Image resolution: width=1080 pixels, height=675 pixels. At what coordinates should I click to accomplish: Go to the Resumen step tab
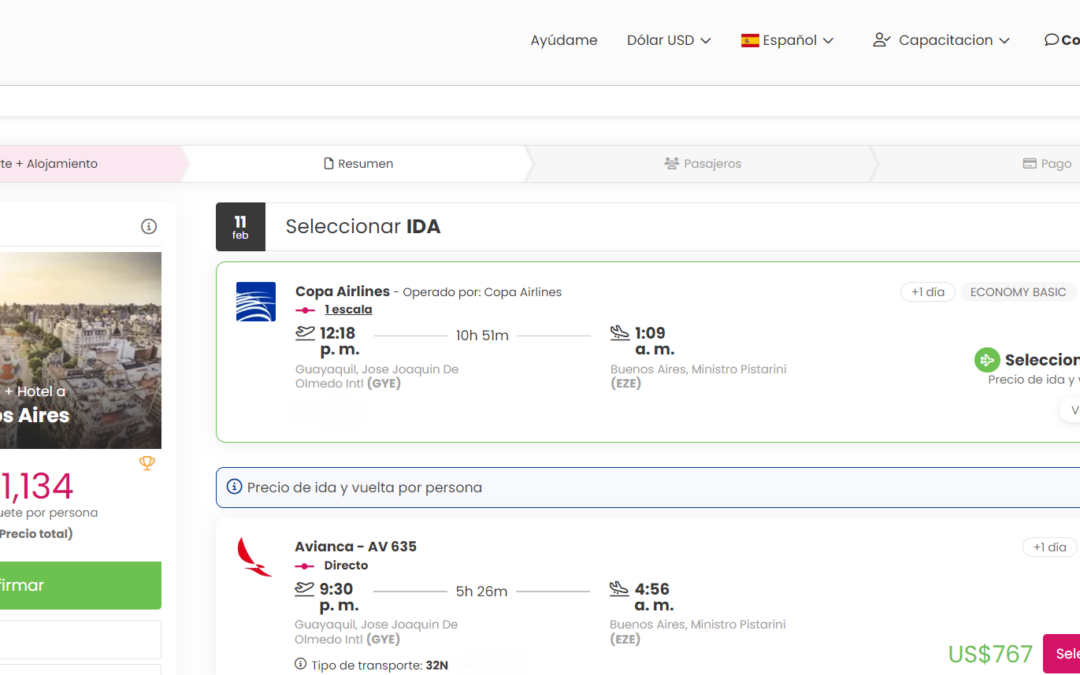click(x=358, y=163)
